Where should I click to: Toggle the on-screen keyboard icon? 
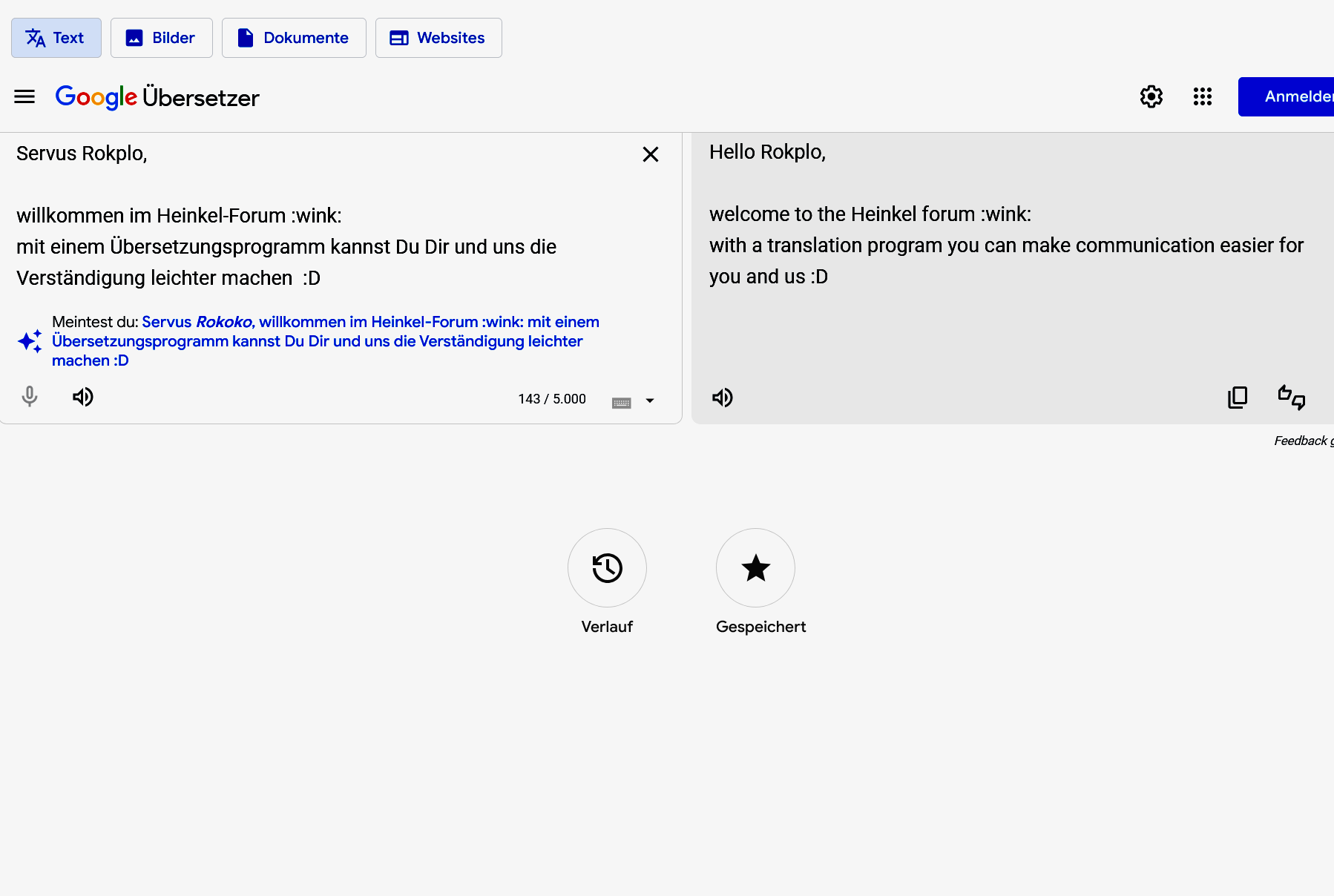tap(622, 403)
